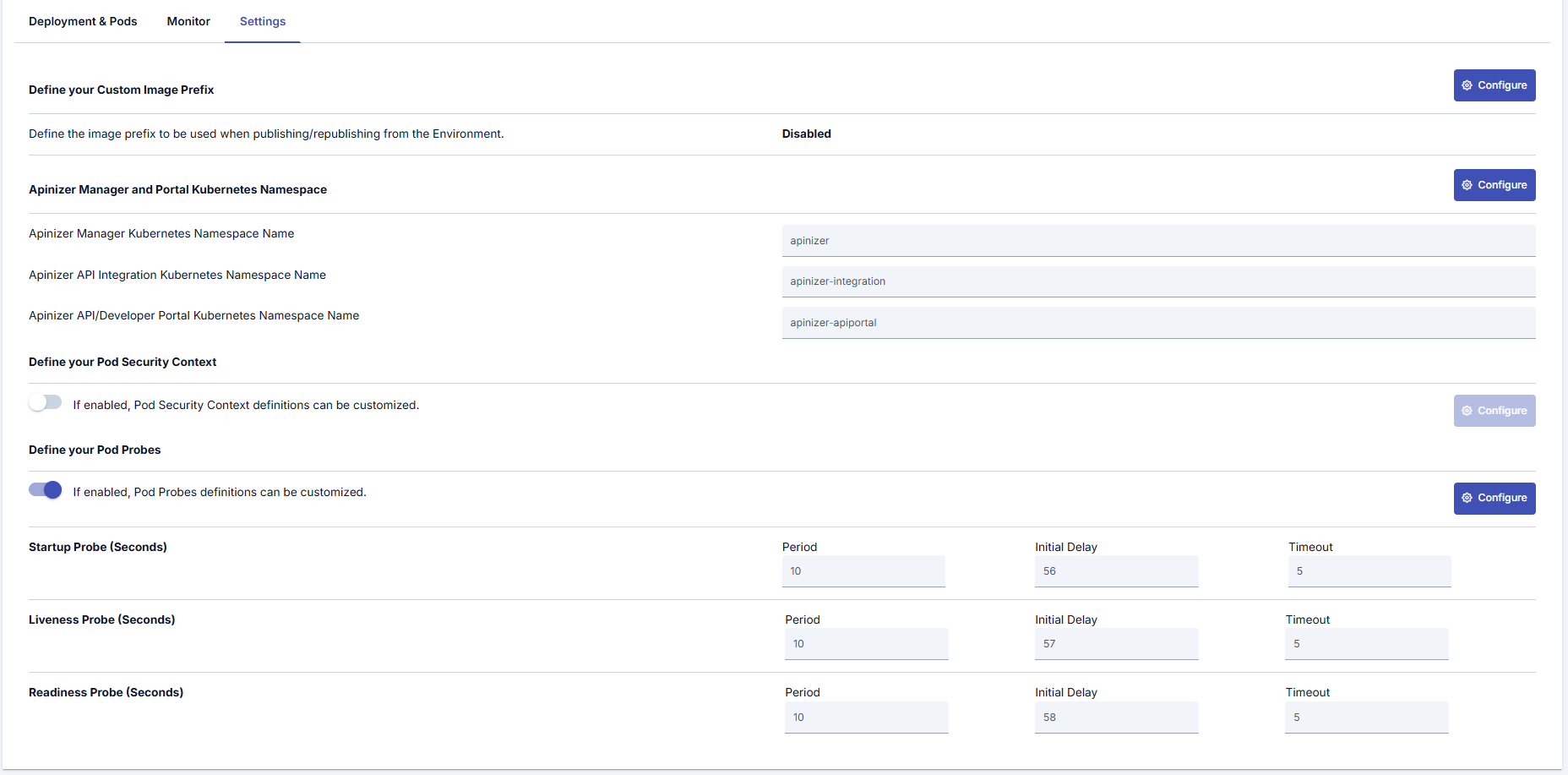Click the 'Readiness Probe (Seconds)' label
Screen dimensions: 1568x775
pyautogui.click(x=106, y=692)
